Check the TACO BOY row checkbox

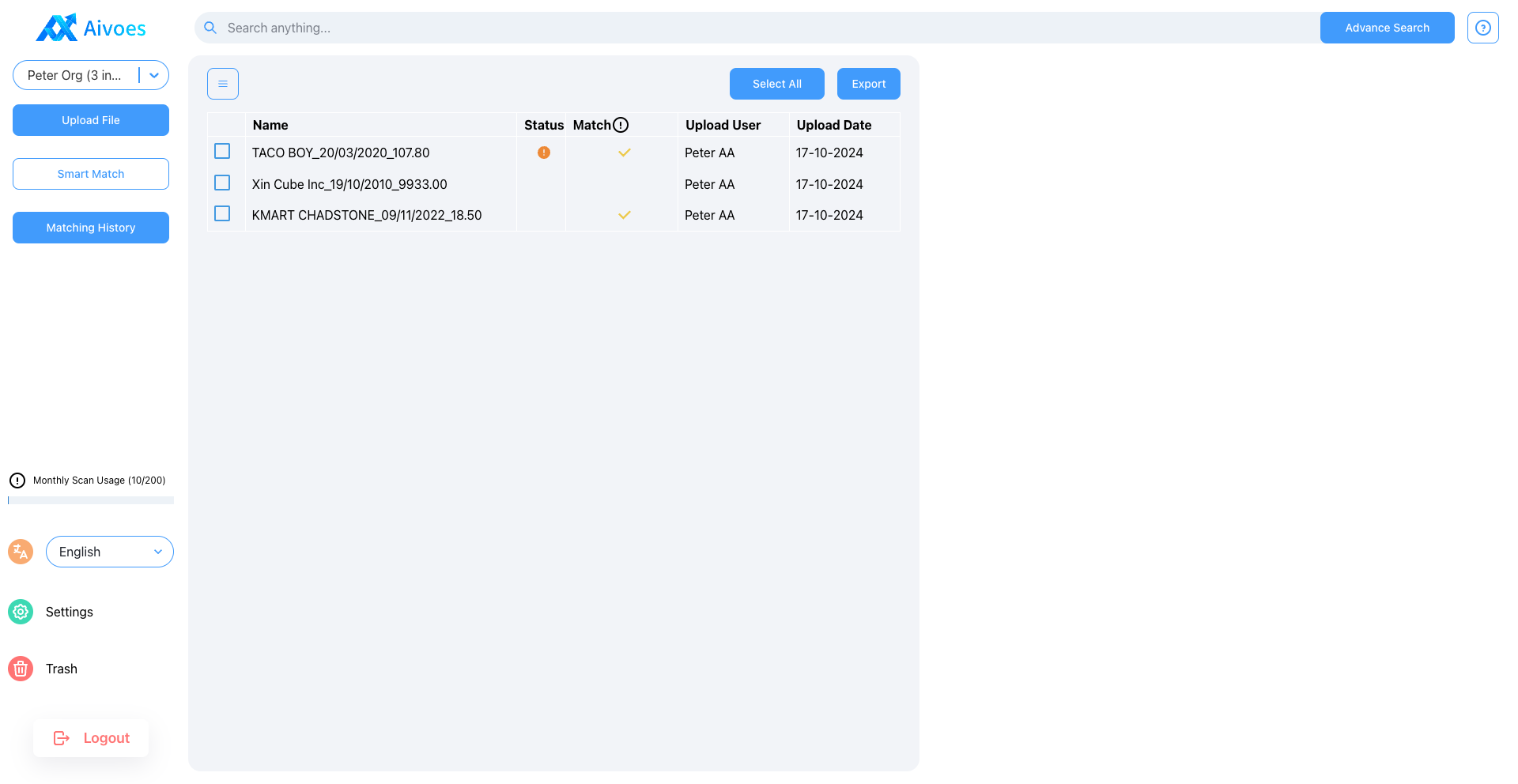click(222, 151)
